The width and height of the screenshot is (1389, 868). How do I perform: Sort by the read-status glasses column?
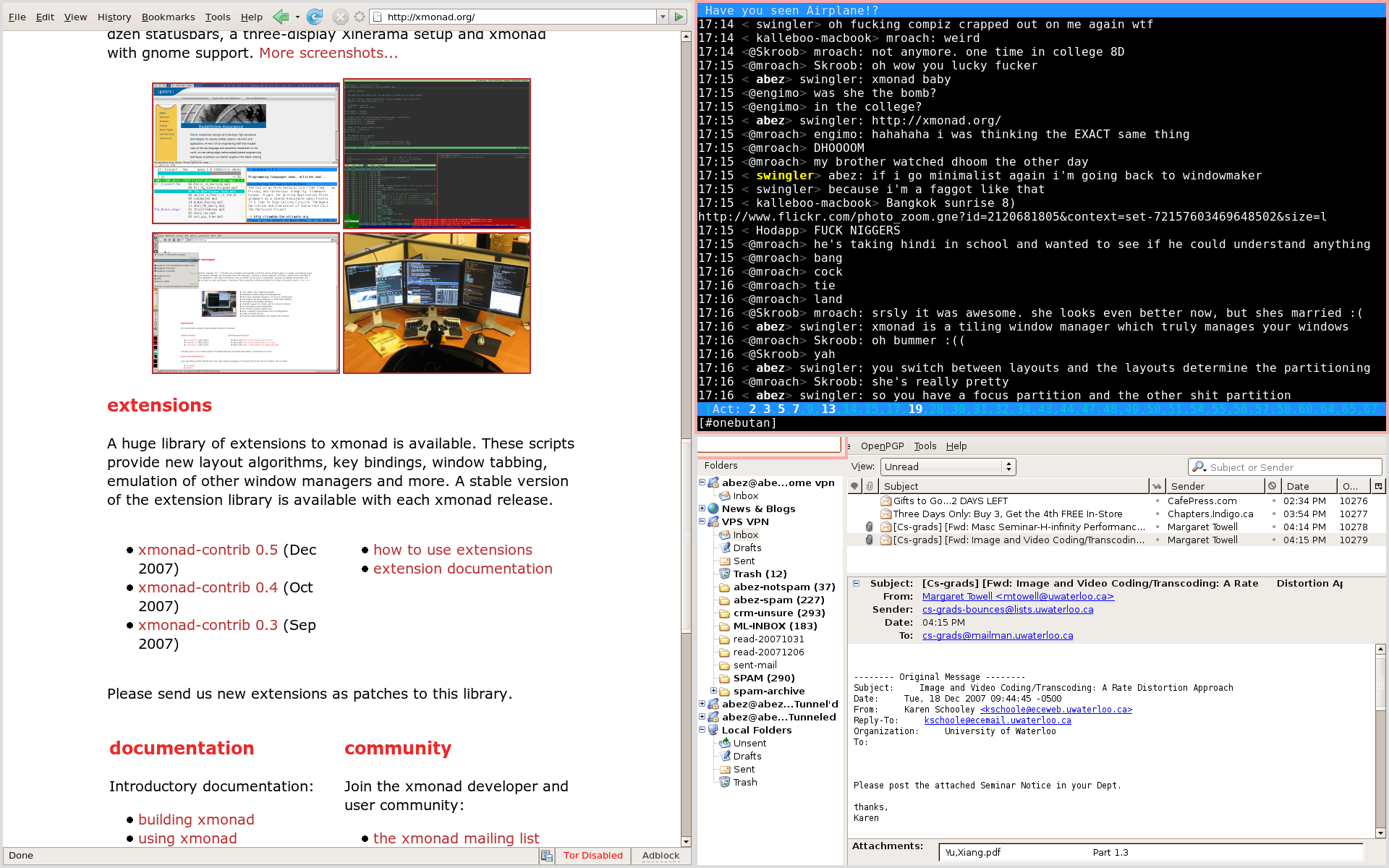(1157, 486)
